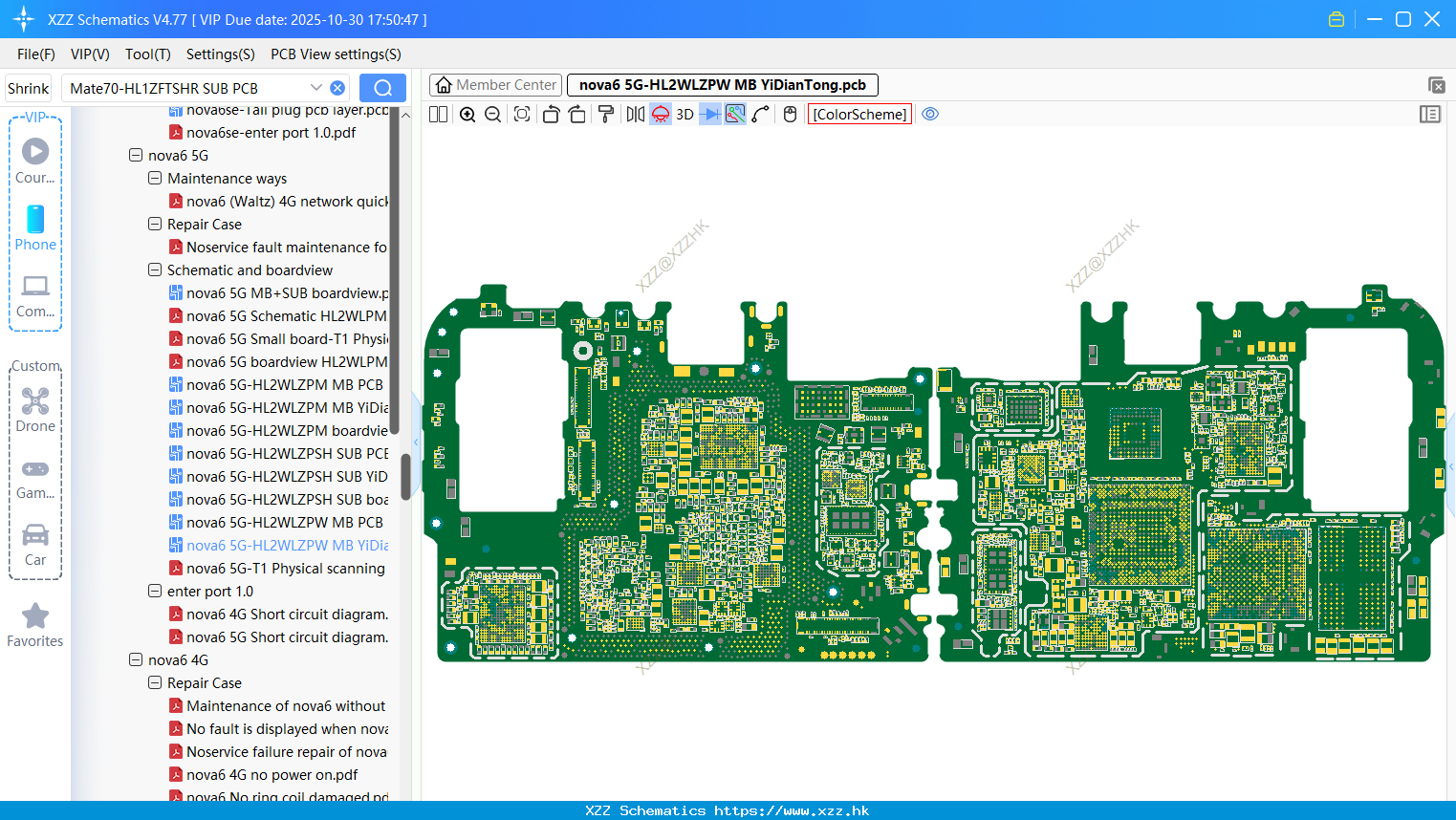Open Favorites
This screenshot has height=820, width=1456.
tap(35, 625)
